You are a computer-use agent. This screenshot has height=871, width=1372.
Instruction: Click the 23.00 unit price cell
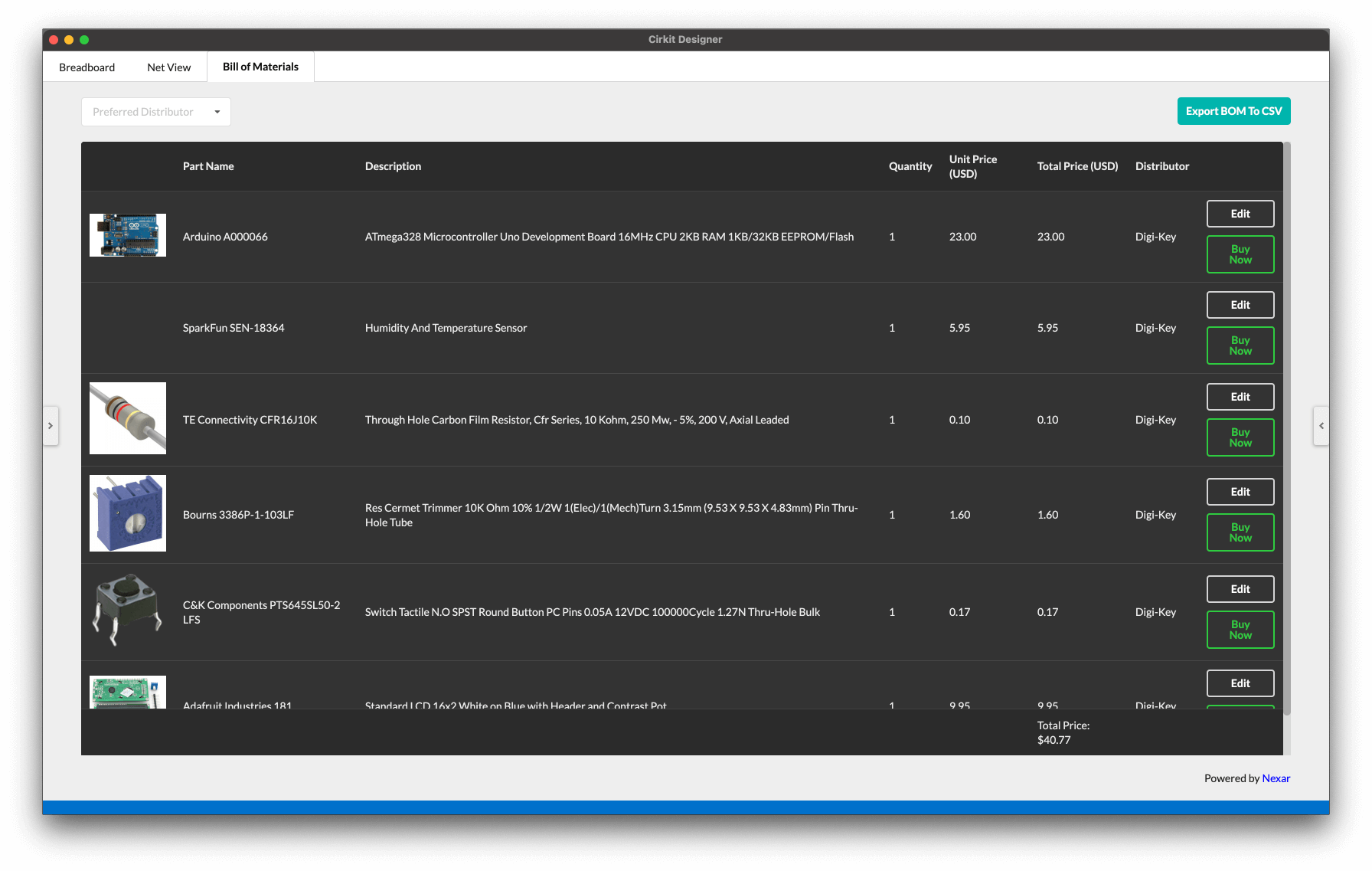(x=962, y=237)
